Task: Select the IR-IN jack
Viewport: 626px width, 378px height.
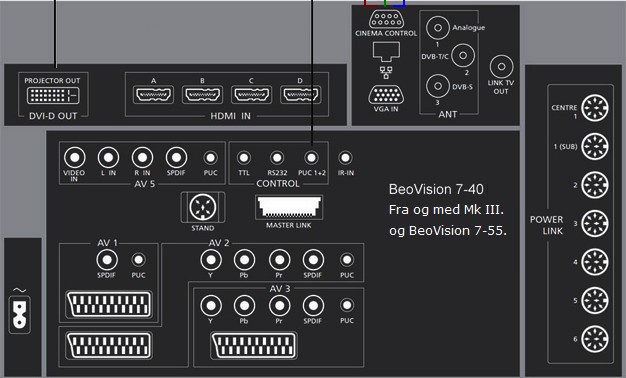Action: click(345, 158)
